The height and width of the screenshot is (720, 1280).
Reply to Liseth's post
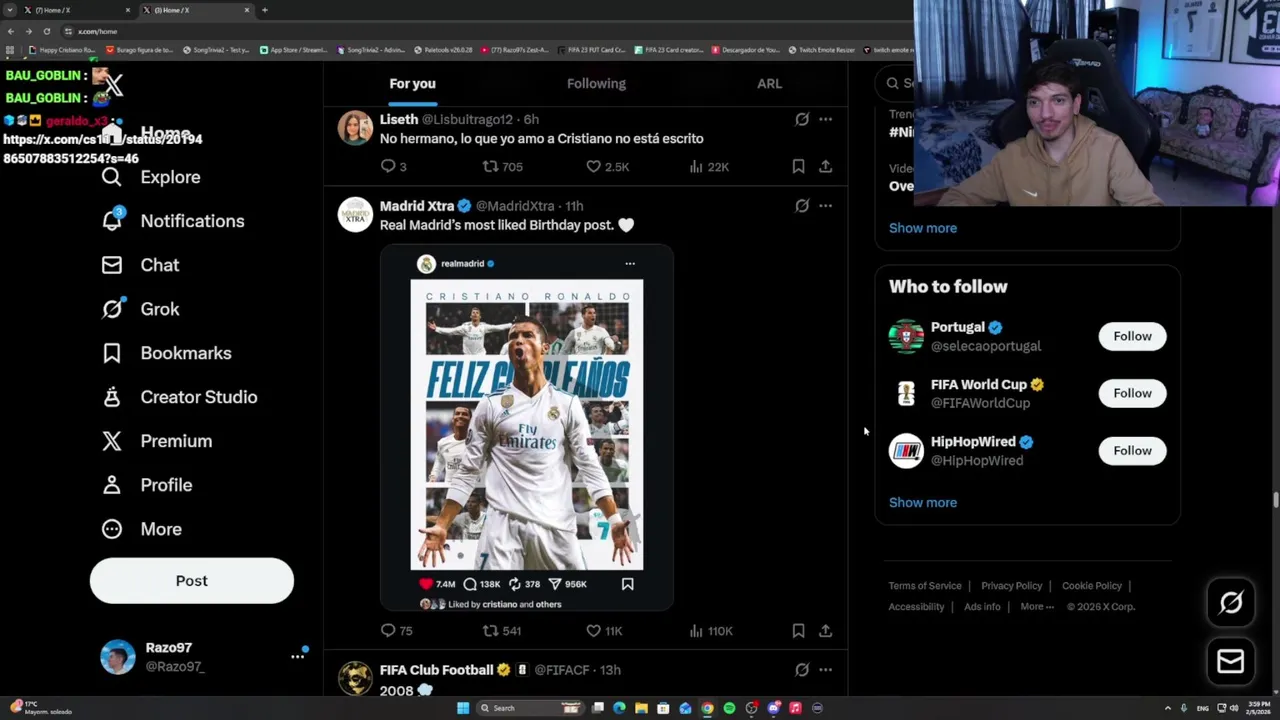(394, 166)
